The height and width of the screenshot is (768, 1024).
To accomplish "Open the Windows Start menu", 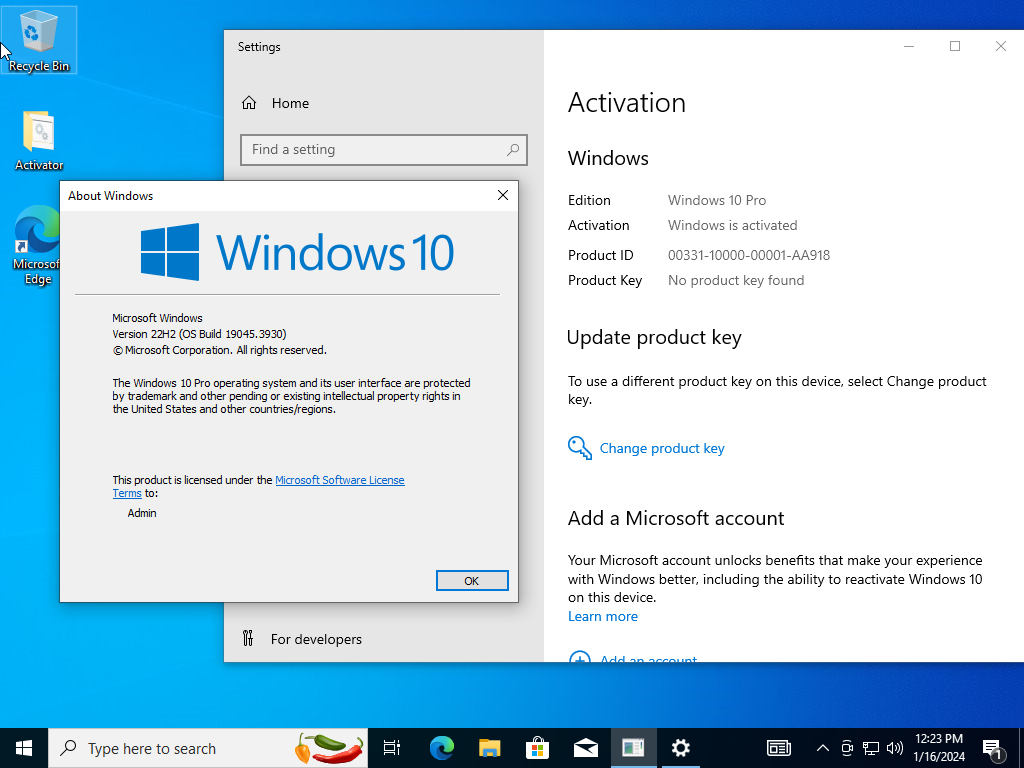I will pos(24,748).
